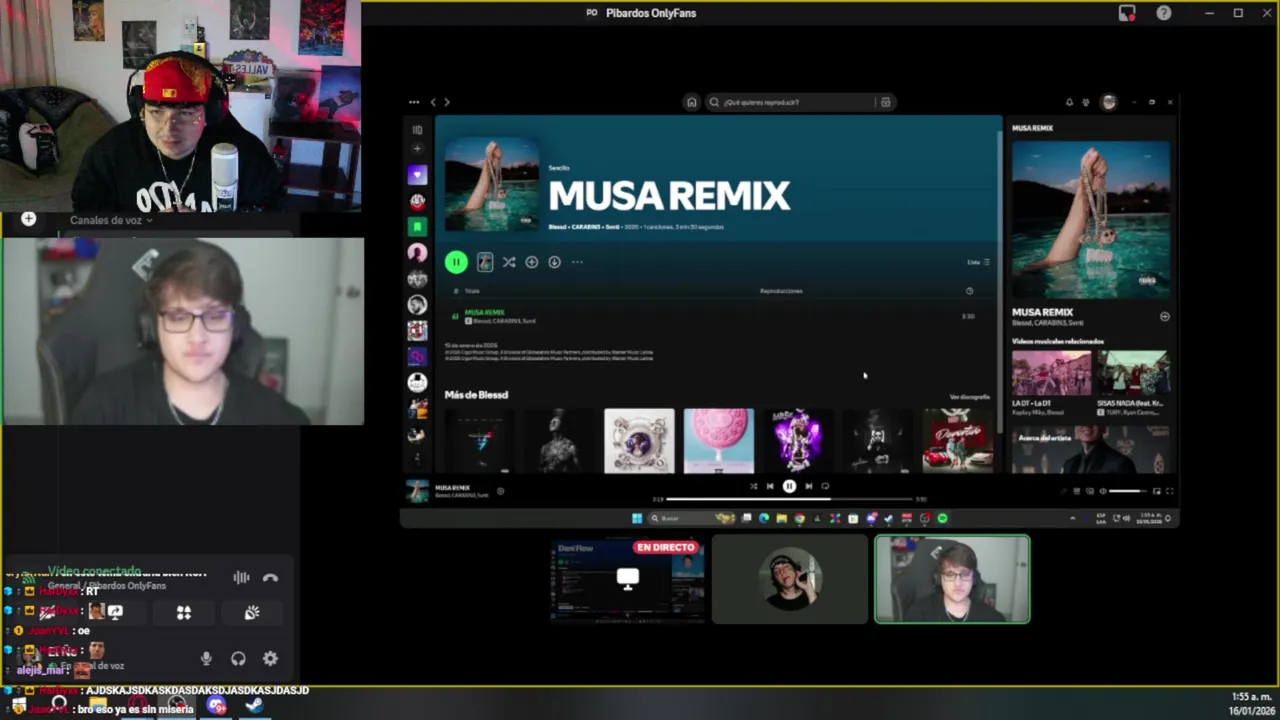Open the queue icon in player bar

pyautogui.click(x=1077, y=491)
